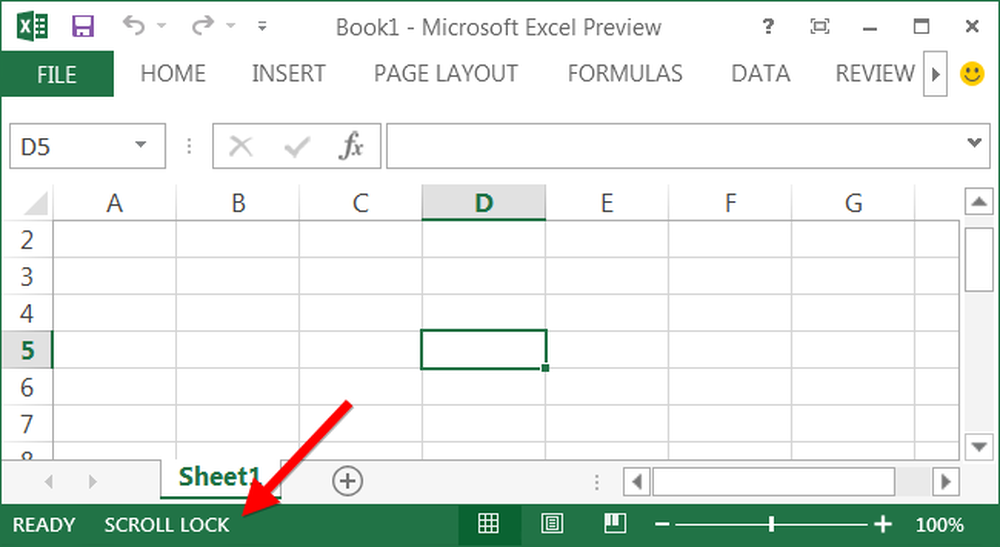The height and width of the screenshot is (547, 1000).
Task: Switch to Page Layout view
Action: (x=552, y=524)
